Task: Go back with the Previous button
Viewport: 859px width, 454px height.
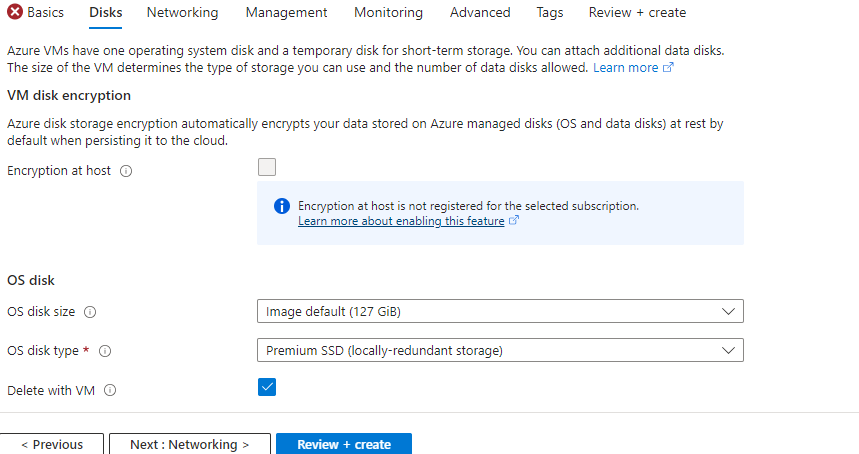Action: coord(51,444)
